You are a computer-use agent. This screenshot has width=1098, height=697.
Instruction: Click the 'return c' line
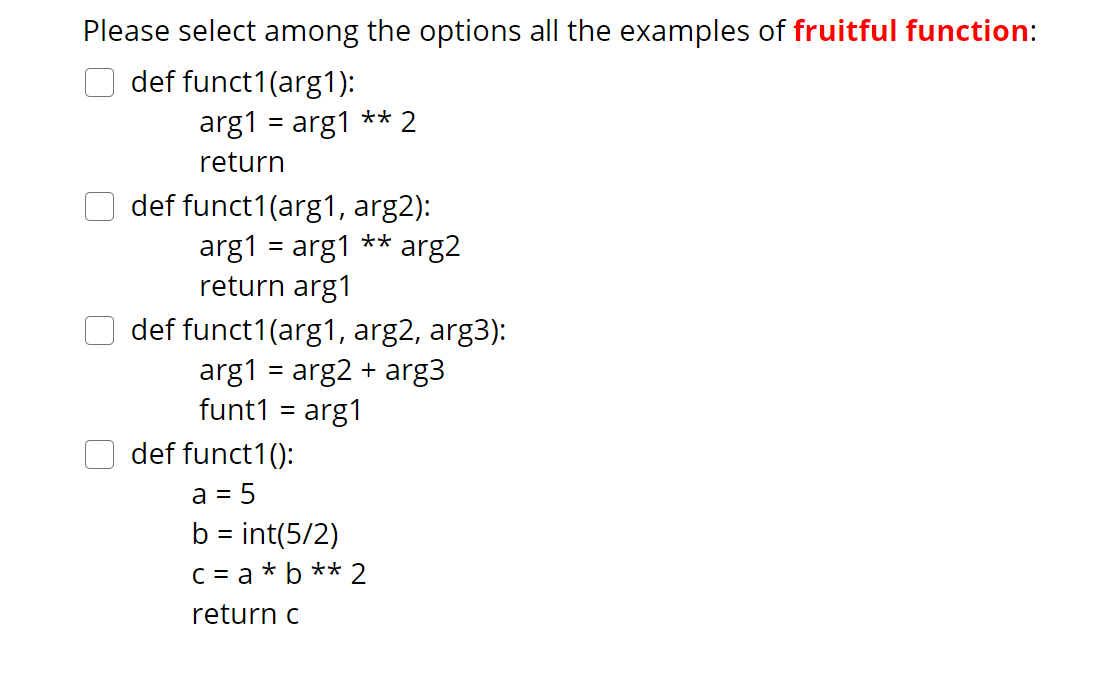(x=245, y=614)
